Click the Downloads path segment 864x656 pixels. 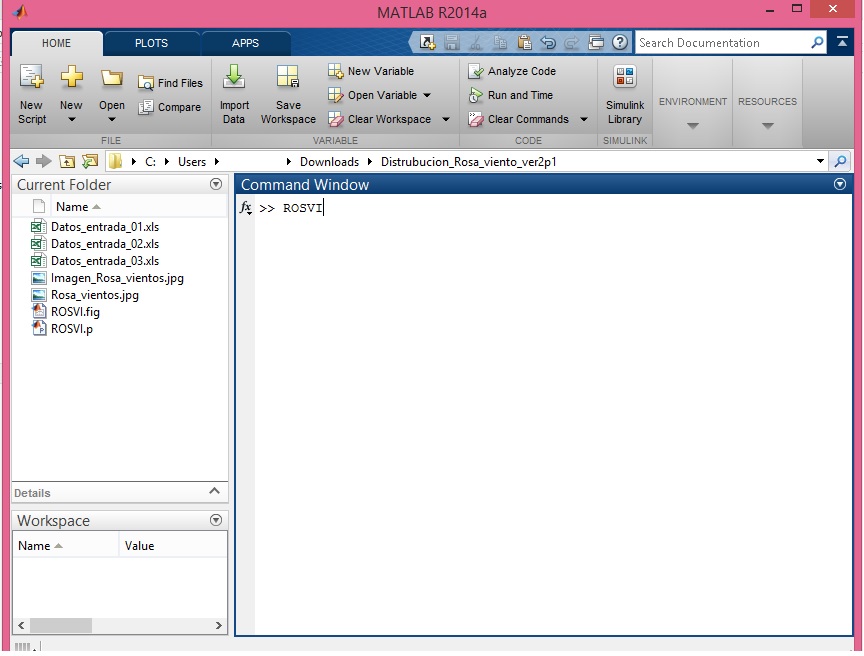pos(330,162)
